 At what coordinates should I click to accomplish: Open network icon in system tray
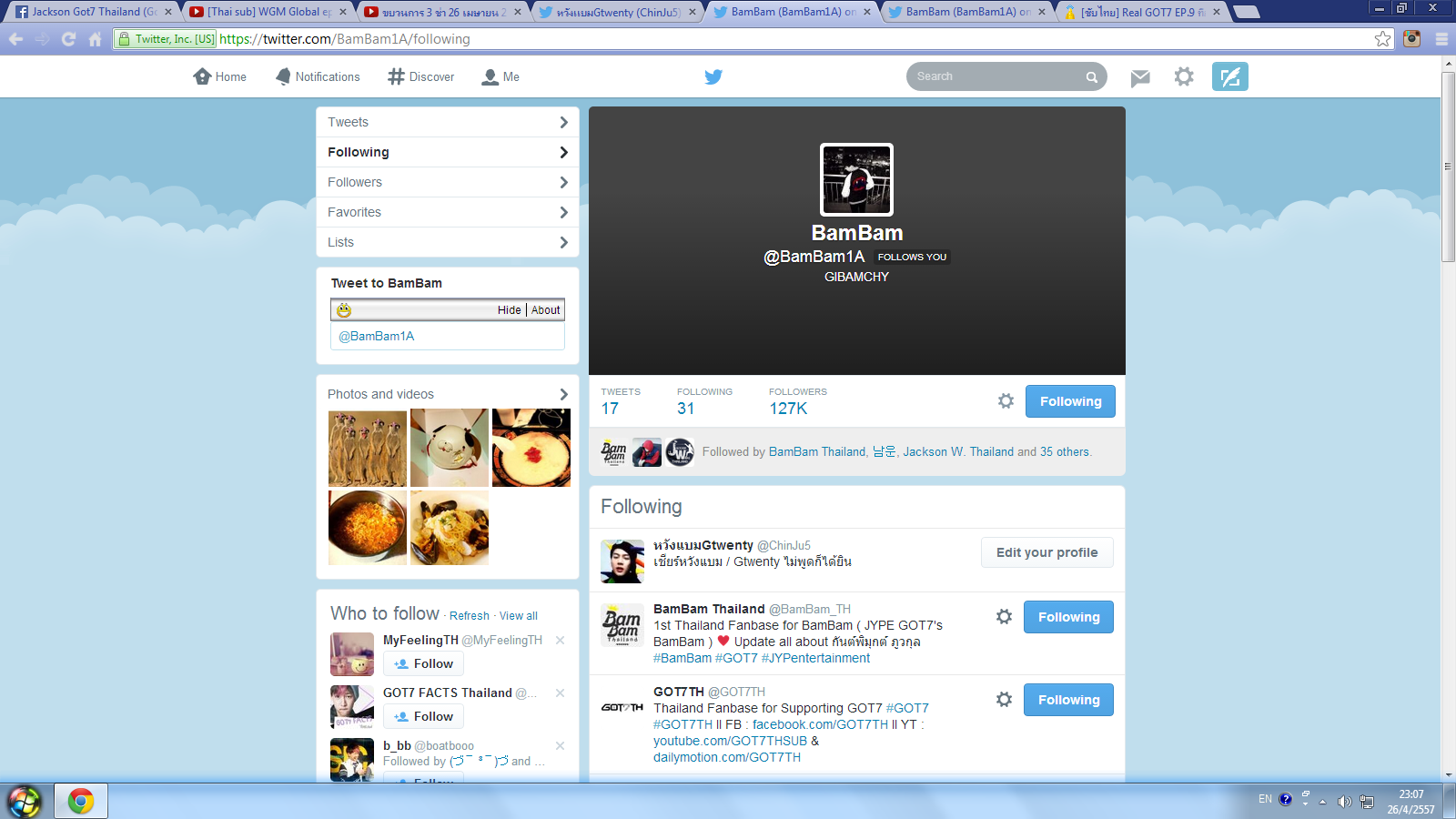click(x=1367, y=801)
